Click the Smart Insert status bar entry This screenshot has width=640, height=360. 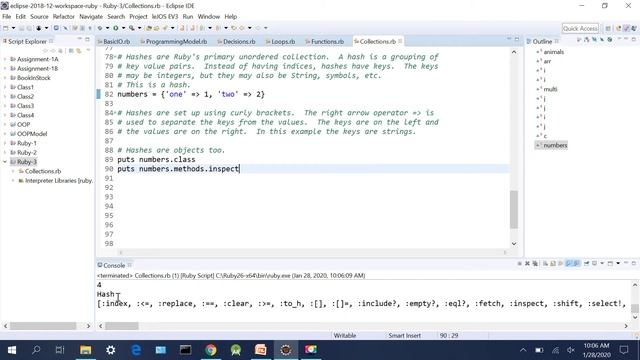[x=404, y=336]
